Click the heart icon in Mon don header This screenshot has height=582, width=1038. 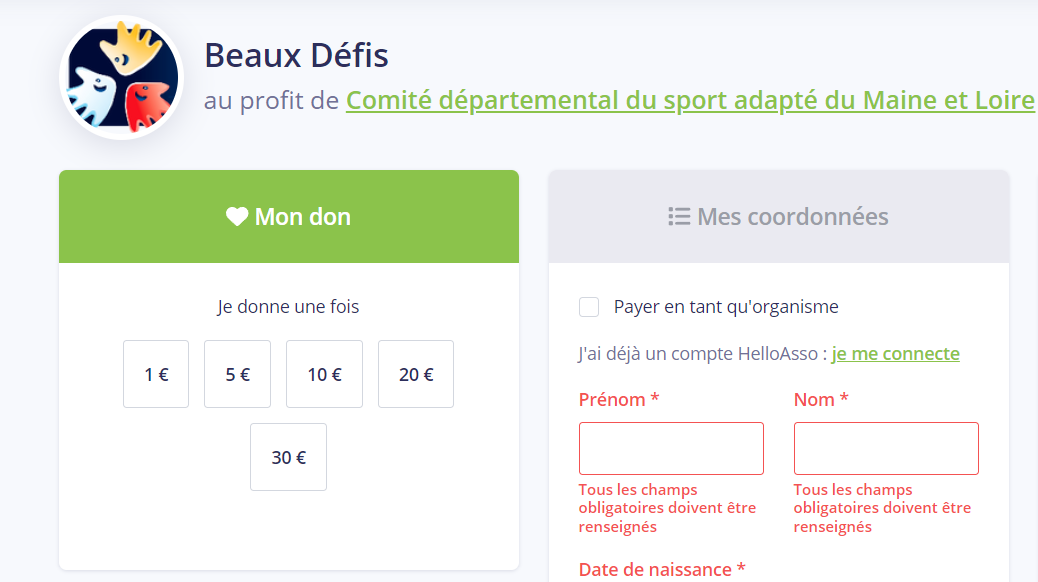click(x=237, y=217)
